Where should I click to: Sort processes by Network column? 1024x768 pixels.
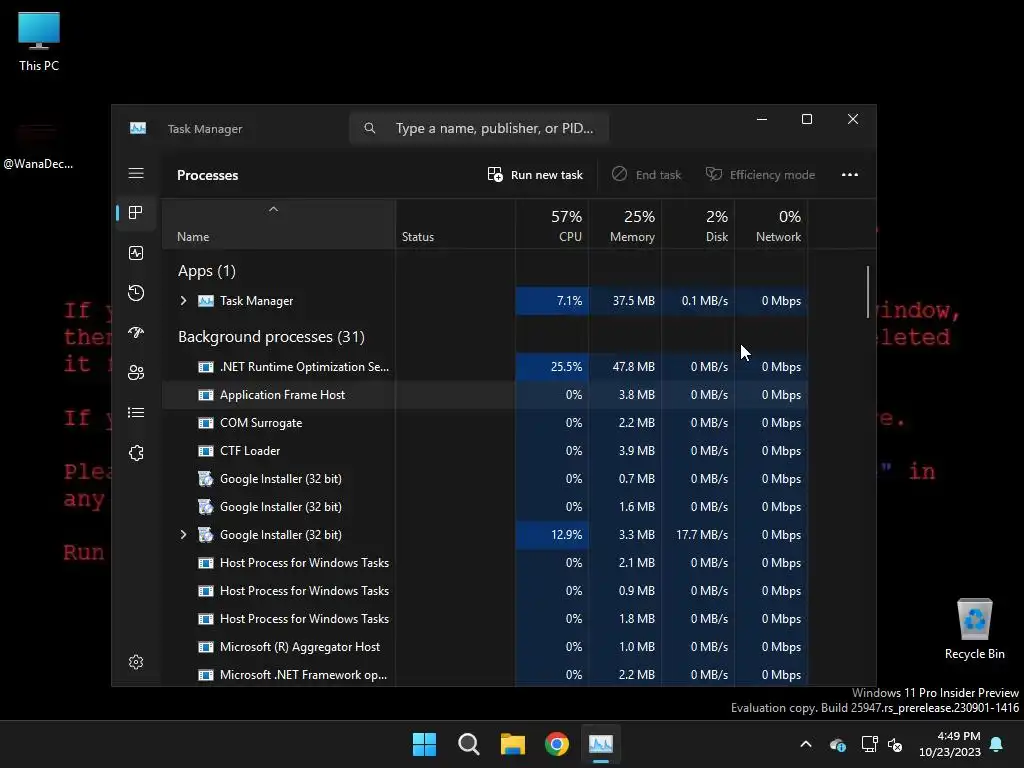tap(771, 225)
